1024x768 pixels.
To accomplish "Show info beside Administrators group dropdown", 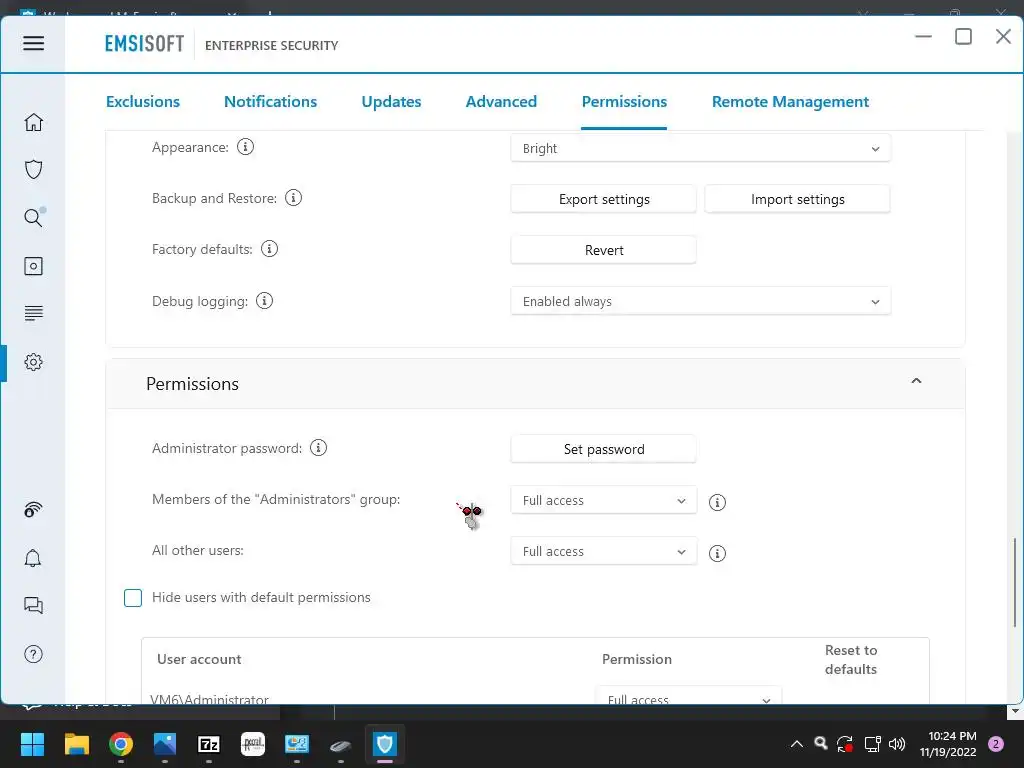I will [x=717, y=502].
